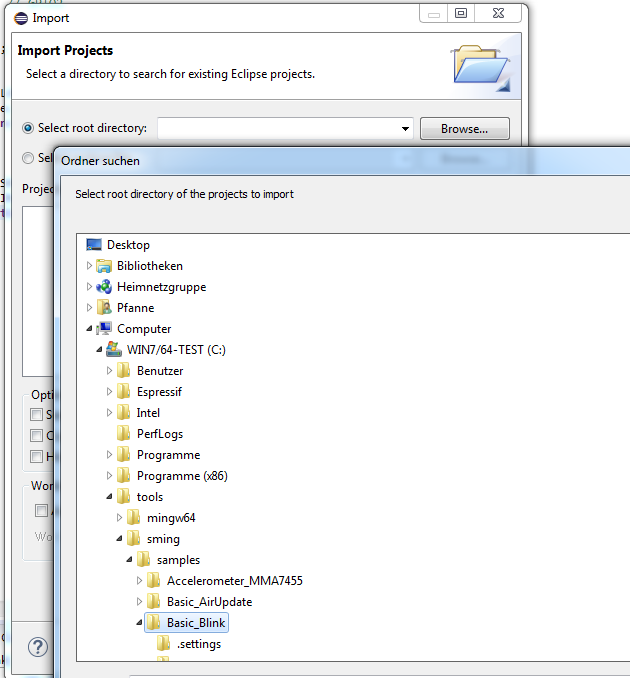Collapse the Basic_Blink folder node

click(x=139, y=623)
